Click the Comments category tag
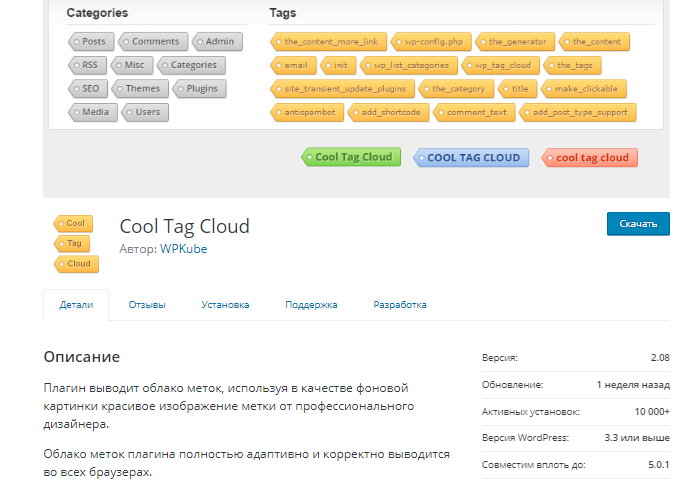The image size is (693, 485). [x=153, y=42]
